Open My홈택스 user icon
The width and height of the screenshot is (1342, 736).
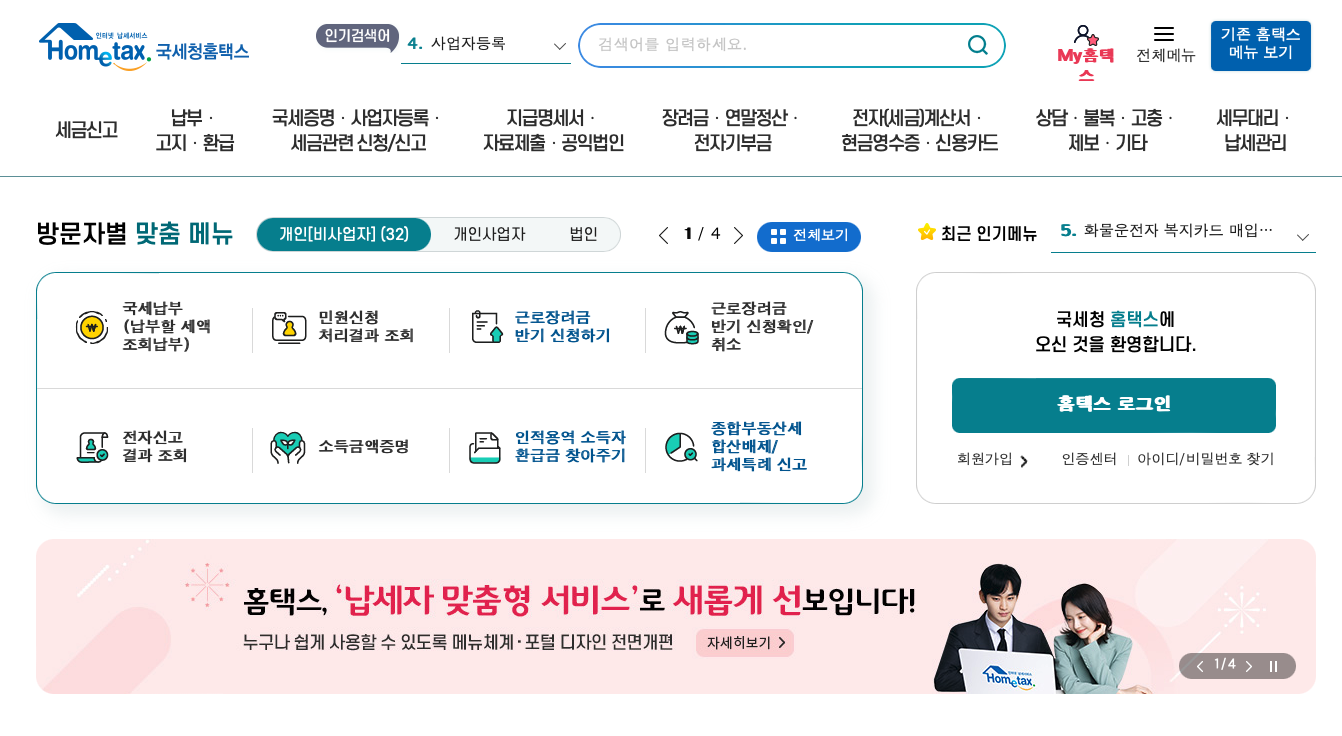click(x=1086, y=35)
